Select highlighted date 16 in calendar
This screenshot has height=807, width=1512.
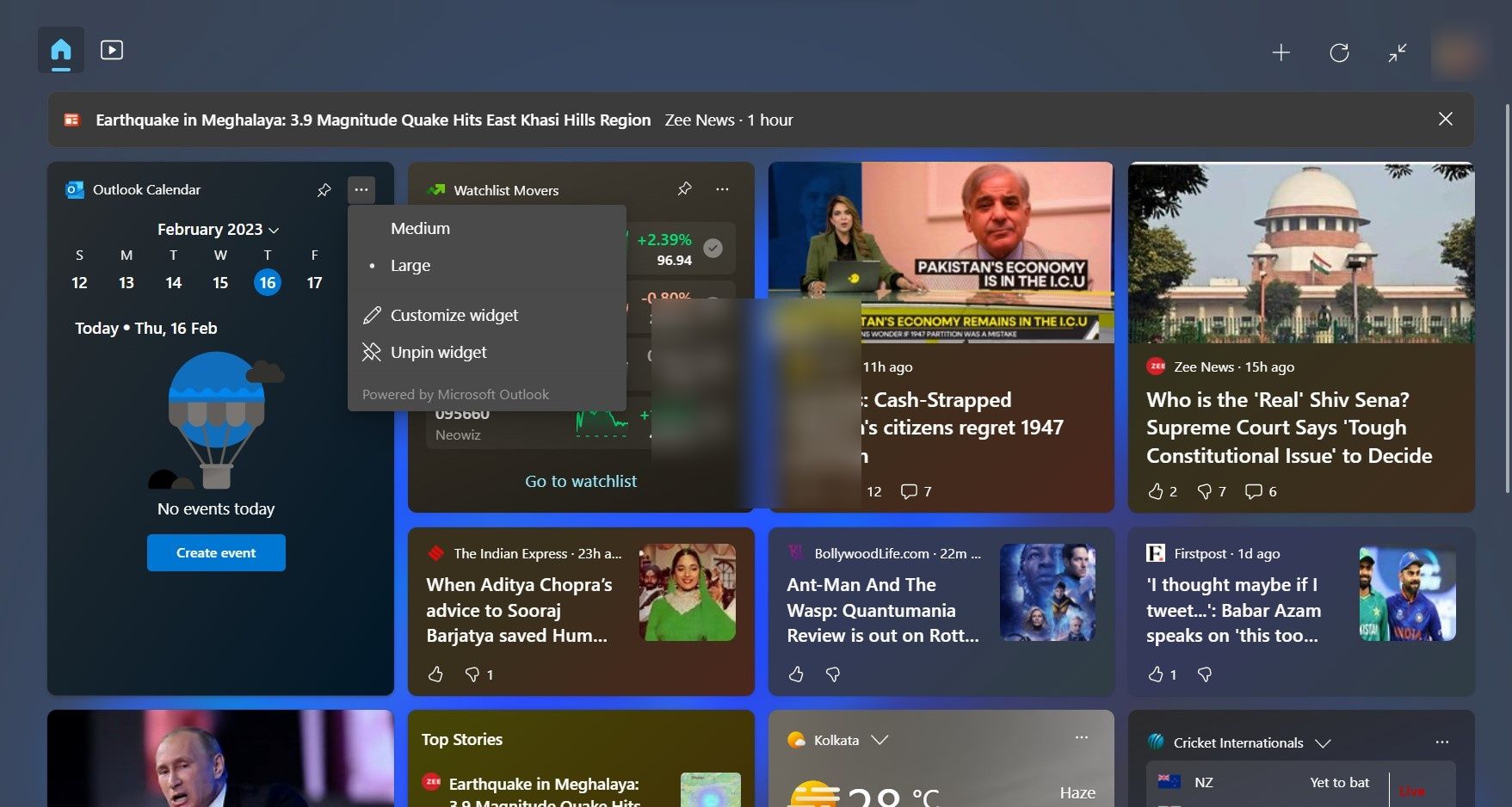click(268, 282)
